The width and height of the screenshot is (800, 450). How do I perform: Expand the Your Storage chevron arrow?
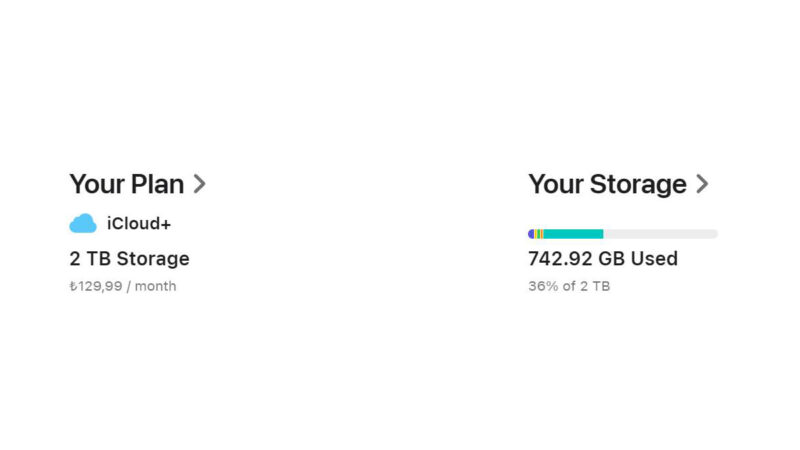[702, 184]
